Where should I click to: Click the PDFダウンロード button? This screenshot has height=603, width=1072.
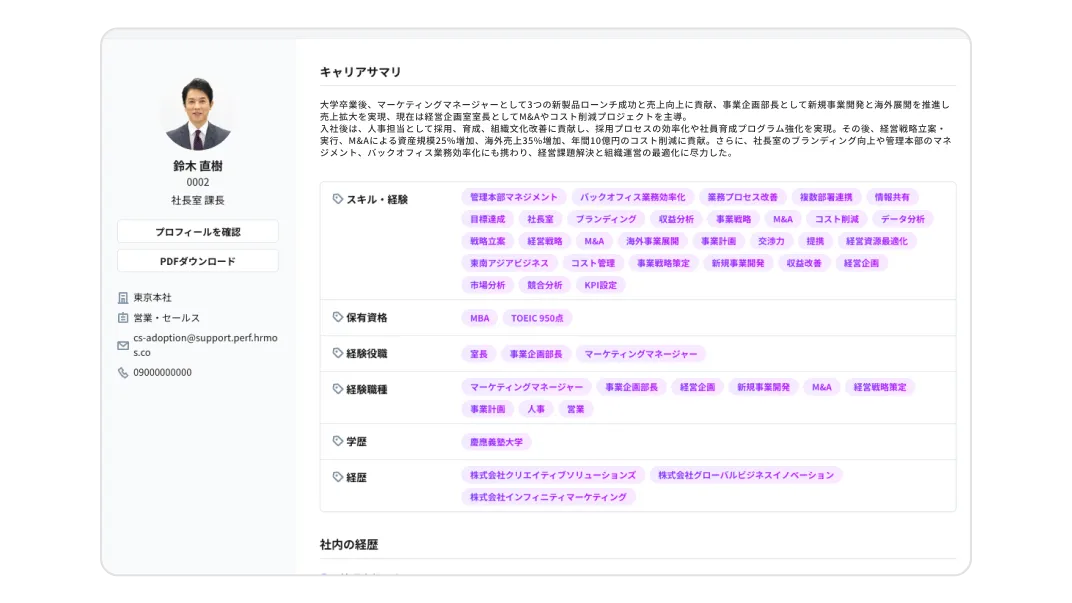[197, 261]
